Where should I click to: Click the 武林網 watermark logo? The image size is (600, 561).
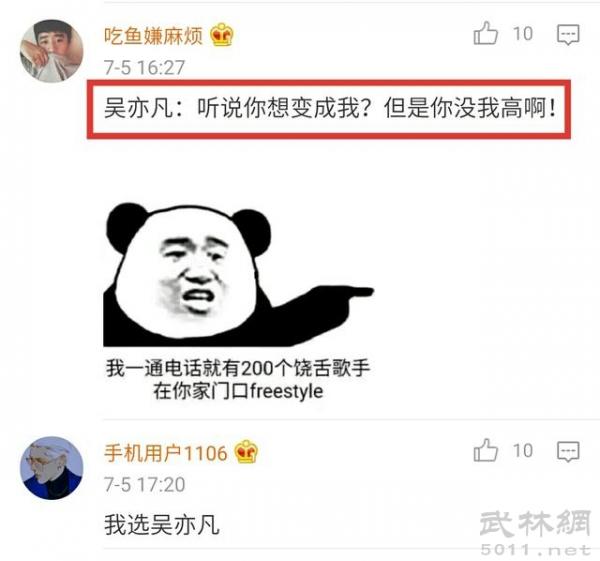click(535, 523)
